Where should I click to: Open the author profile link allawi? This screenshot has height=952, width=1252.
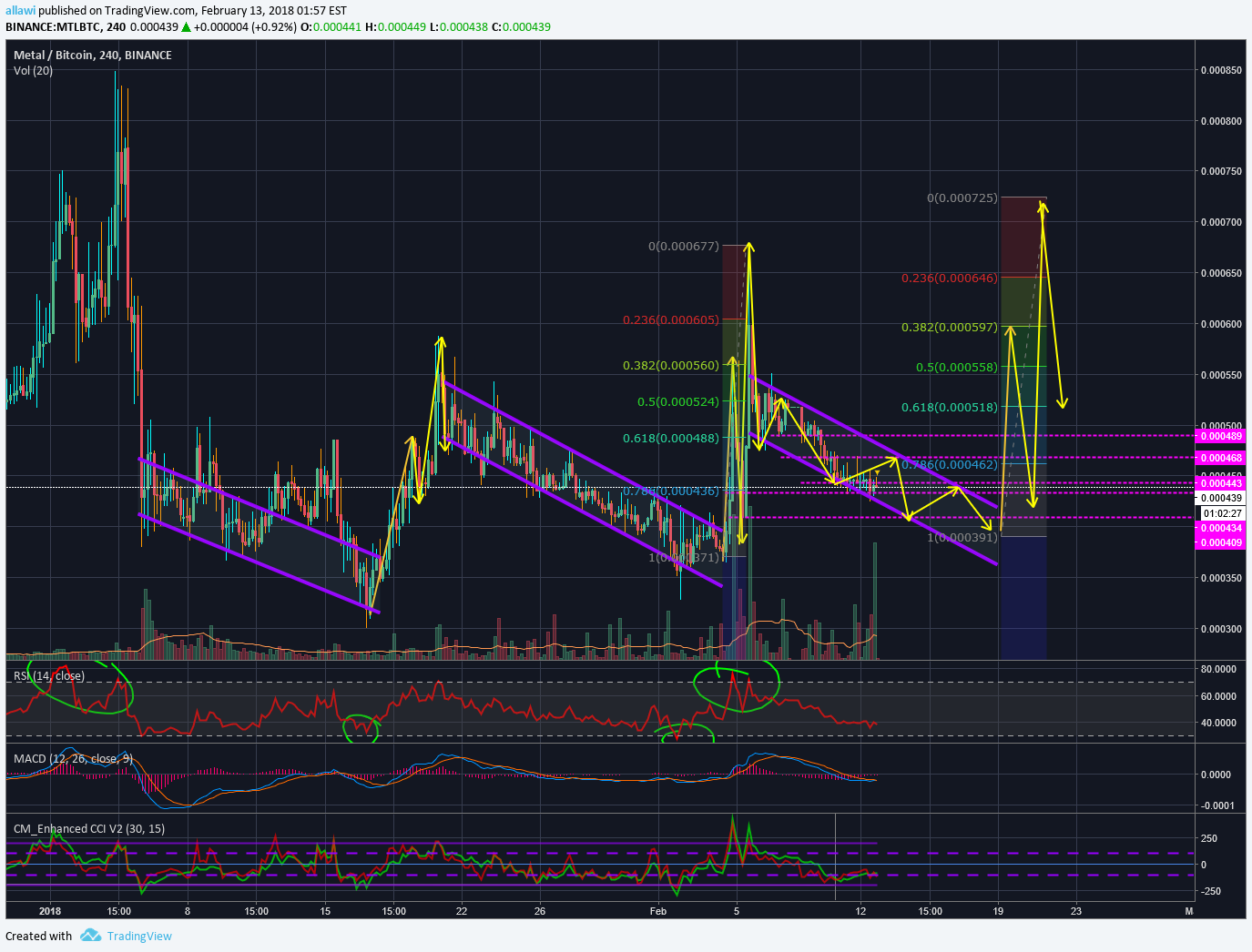19,10
